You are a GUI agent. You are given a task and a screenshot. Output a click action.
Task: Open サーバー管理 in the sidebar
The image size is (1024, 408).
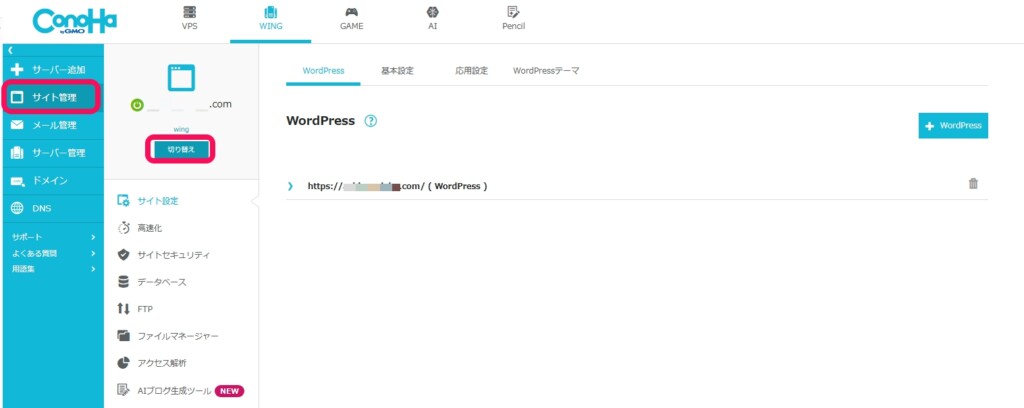point(53,153)
